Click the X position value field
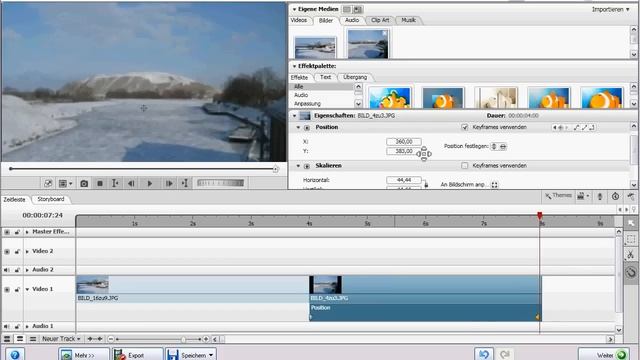Viewport: 640px width, 360px height. pyautogui.click(x=404, y=142)
